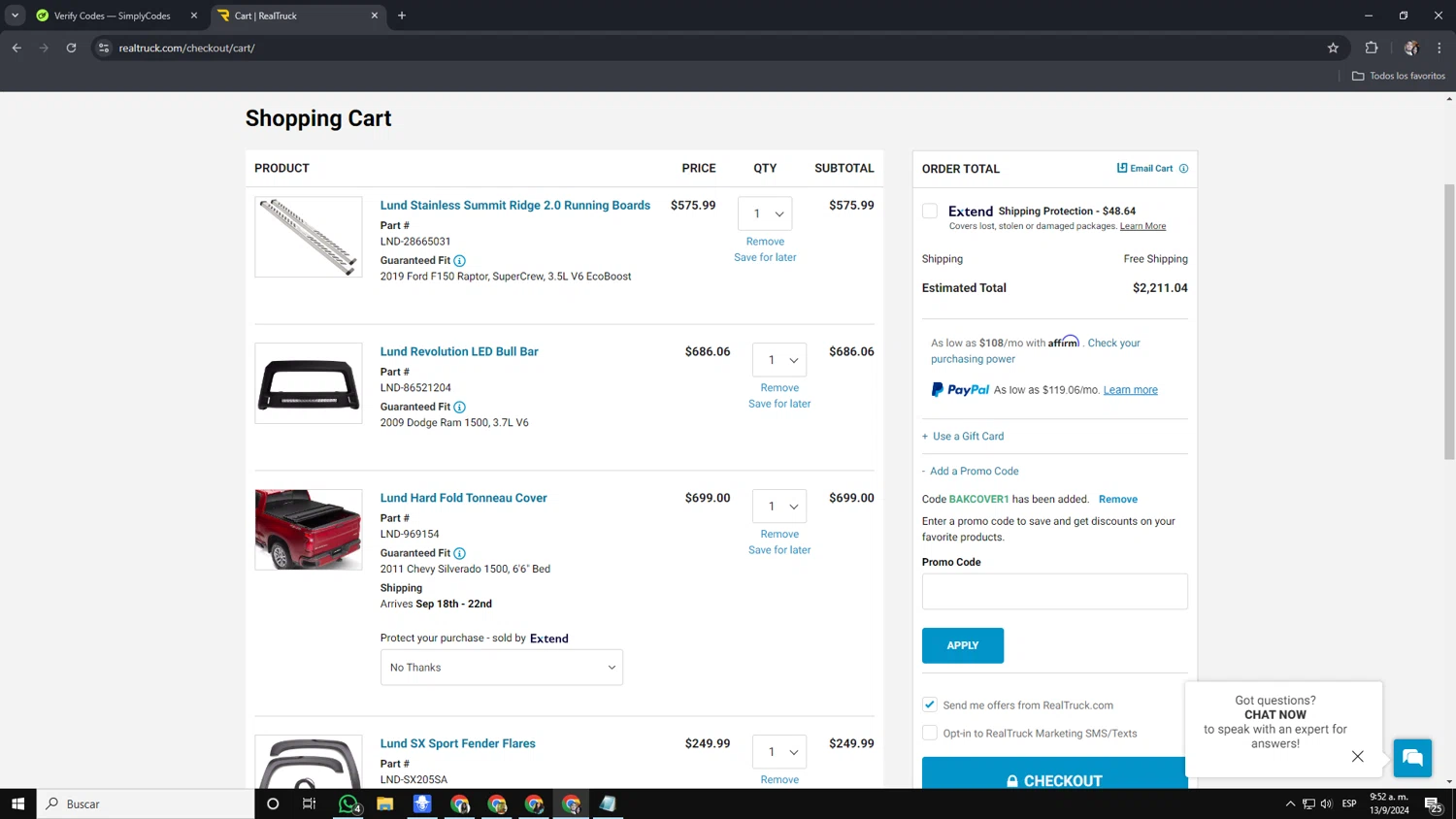Click the running boards product thumbnail

(309, 238)
